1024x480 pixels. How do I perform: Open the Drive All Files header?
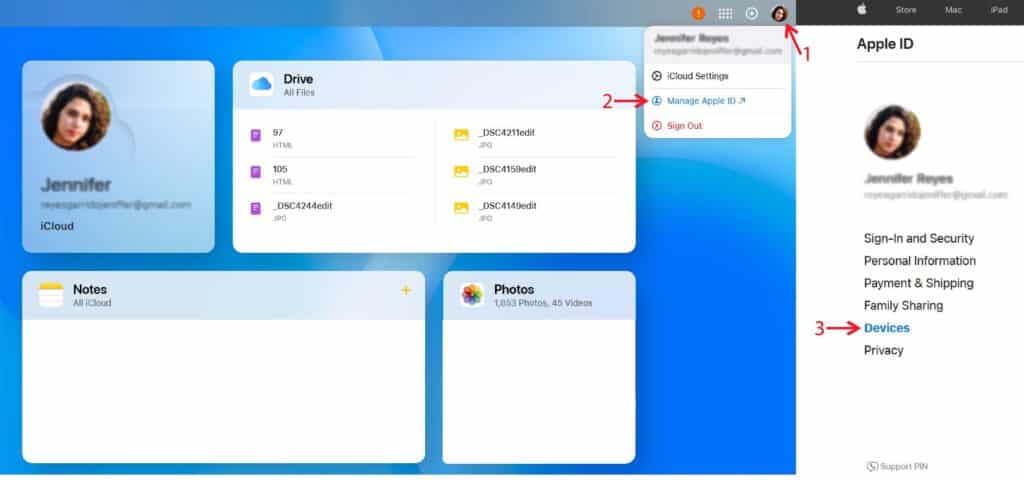434,85
